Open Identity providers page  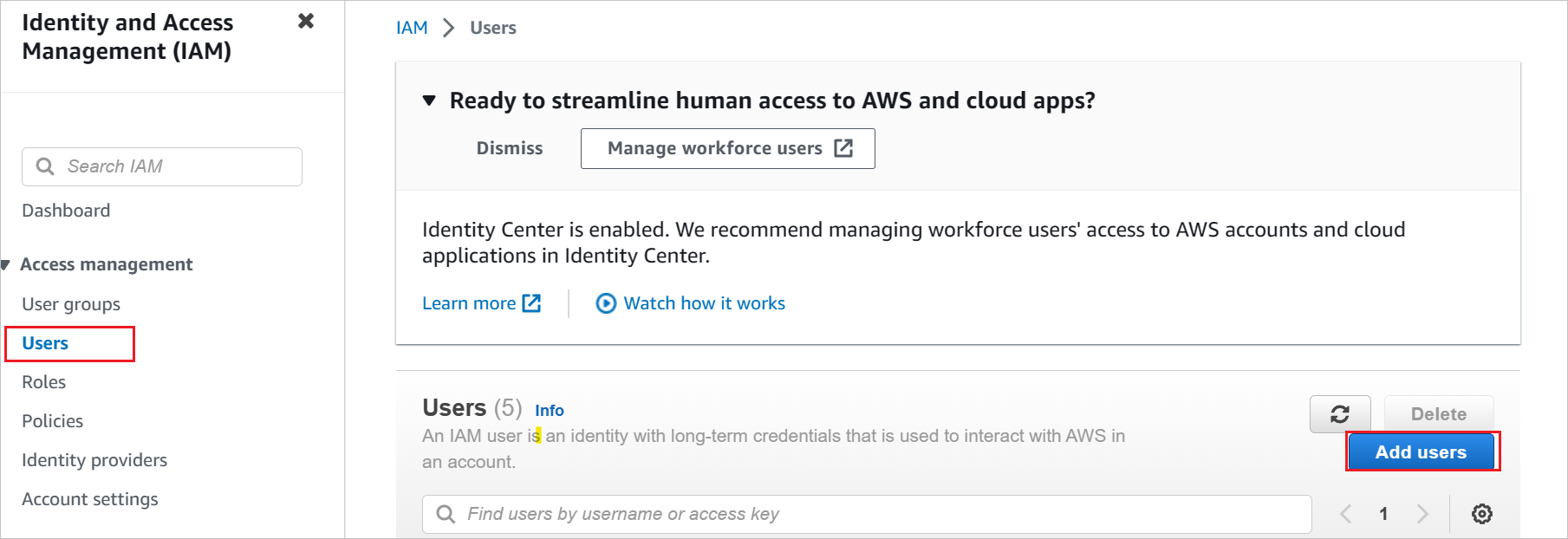click(94, 460)
